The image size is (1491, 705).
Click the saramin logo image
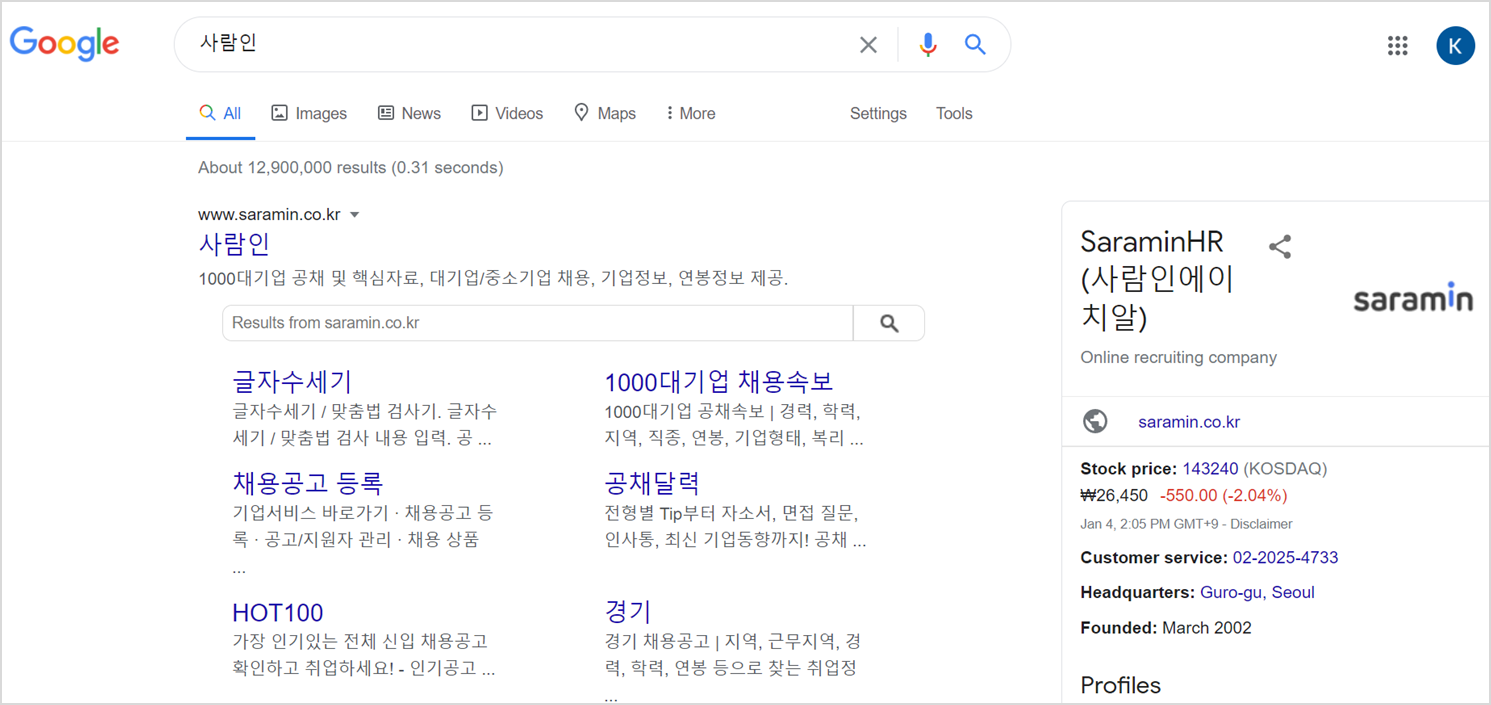click(1413, 298)
